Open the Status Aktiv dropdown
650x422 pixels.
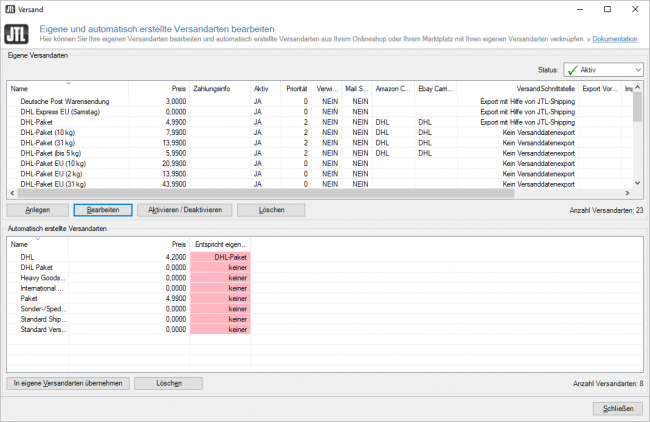(603, 70)
